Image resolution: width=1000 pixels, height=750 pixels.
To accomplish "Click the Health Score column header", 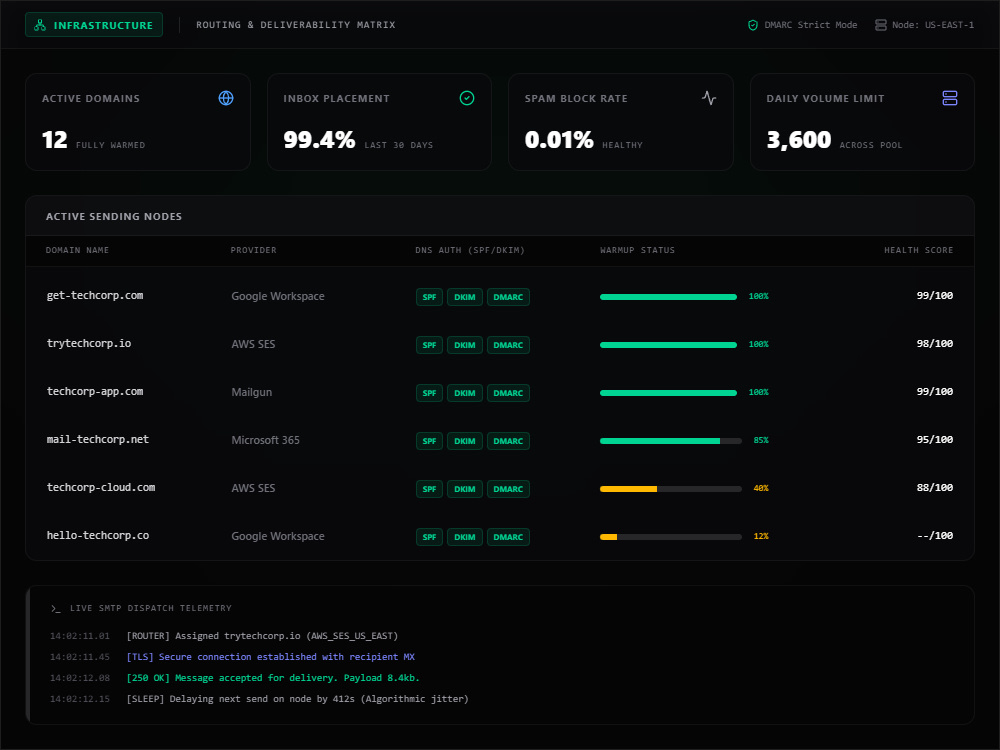I will [918, 250].
